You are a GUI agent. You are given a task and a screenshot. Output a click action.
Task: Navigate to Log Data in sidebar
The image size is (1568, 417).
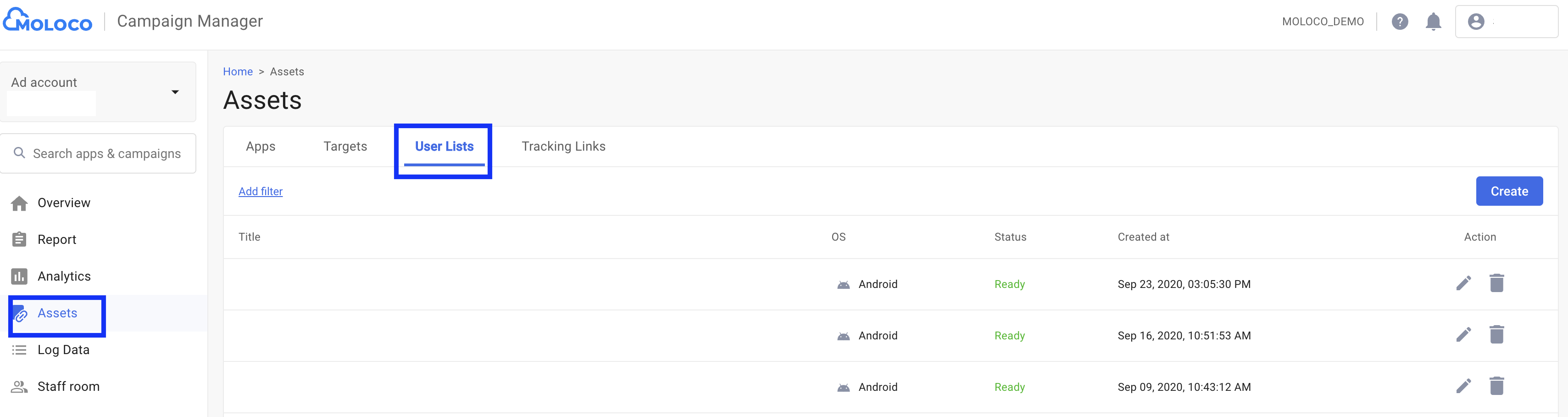[63, 350]
